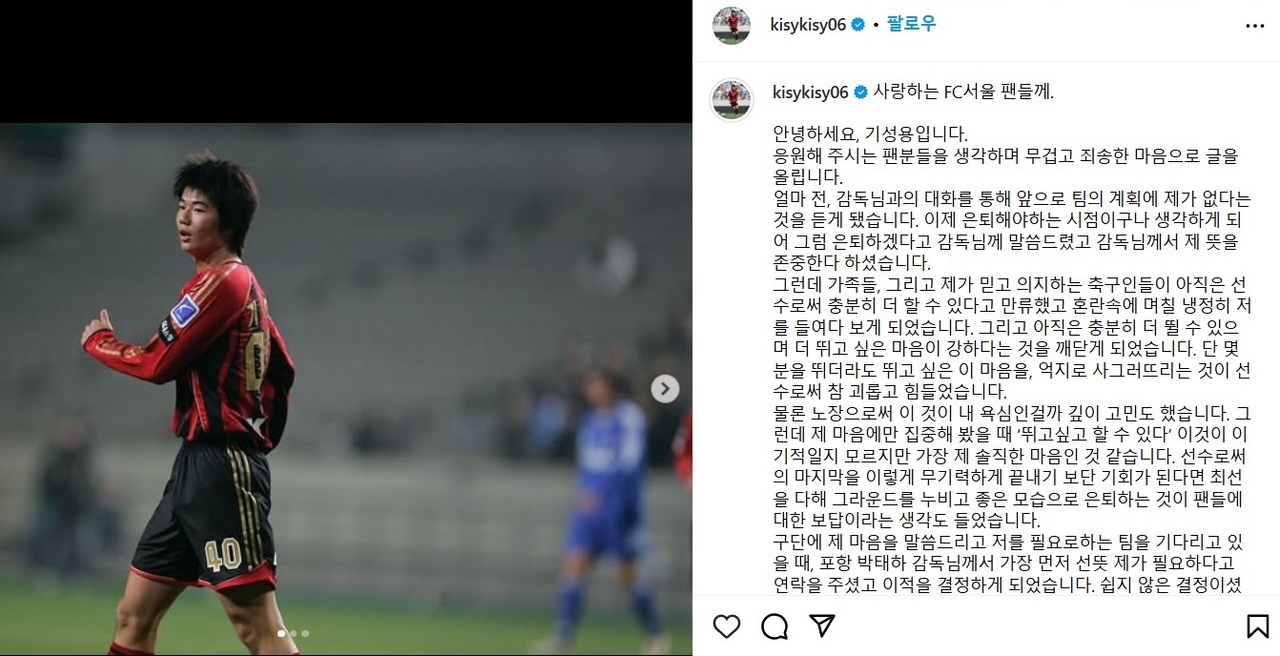1280x656 pixels.
Task: Click the photo of the player in the red-black jersey
Action: click(x=200, y=400)
